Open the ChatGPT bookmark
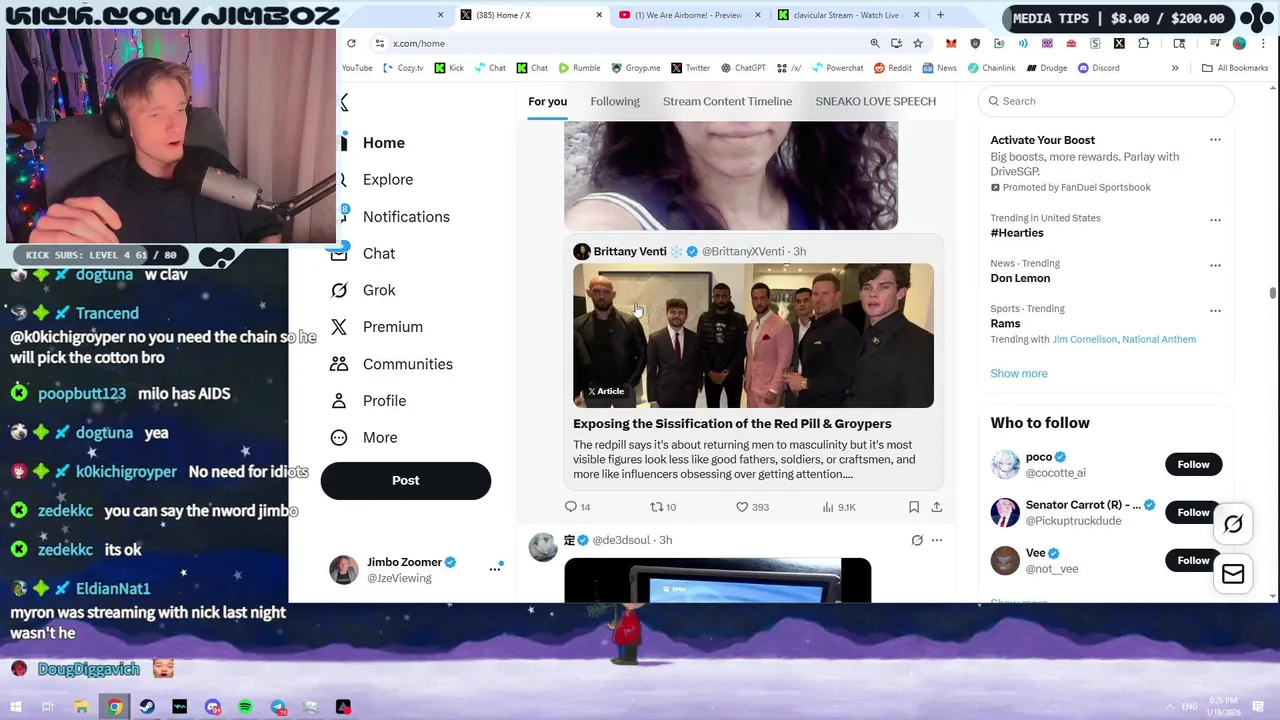 point(743,68)
